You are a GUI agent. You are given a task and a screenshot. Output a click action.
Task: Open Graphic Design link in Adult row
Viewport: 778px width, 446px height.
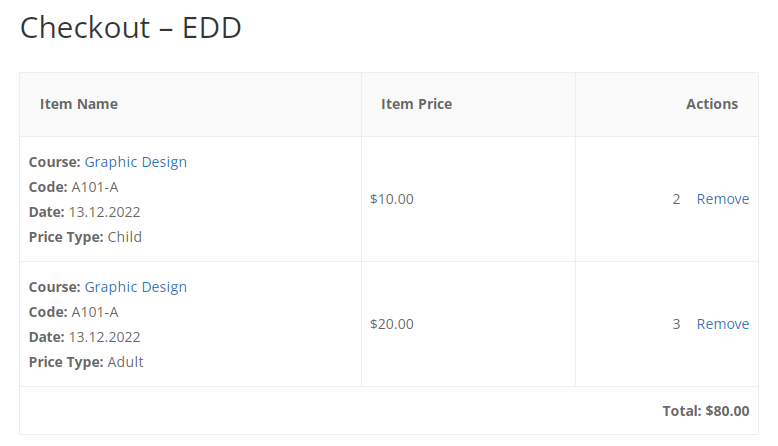[x=135, y=287]
